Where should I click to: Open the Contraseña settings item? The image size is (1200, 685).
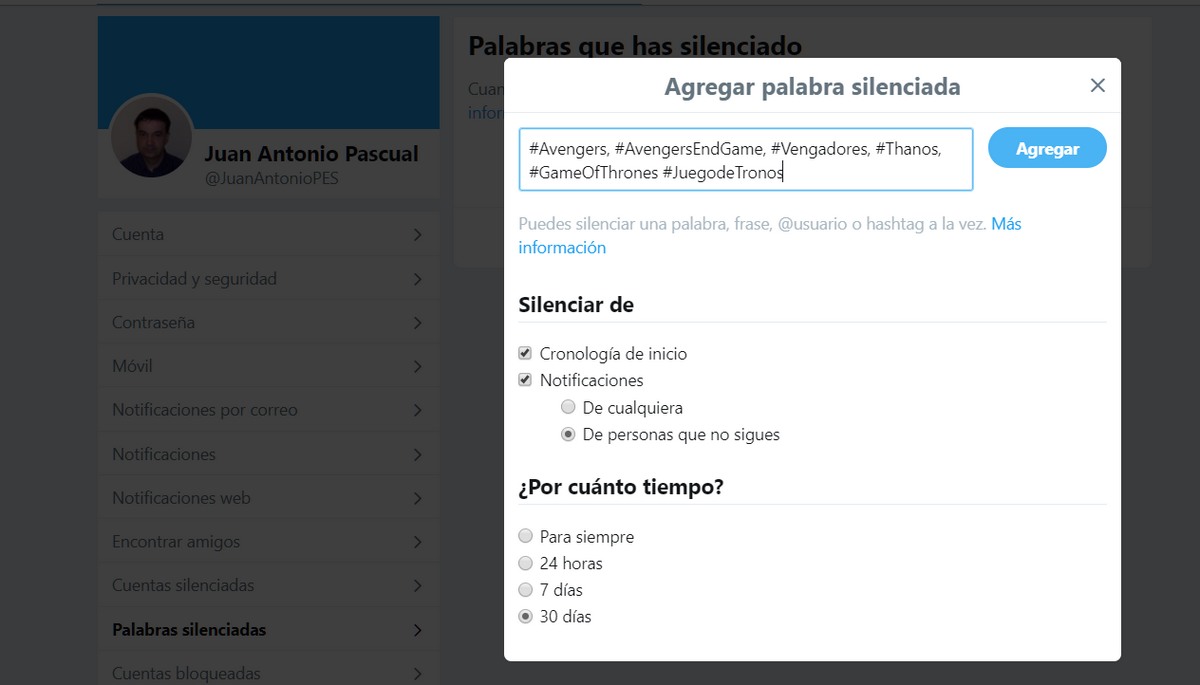(x=268, y=322)
